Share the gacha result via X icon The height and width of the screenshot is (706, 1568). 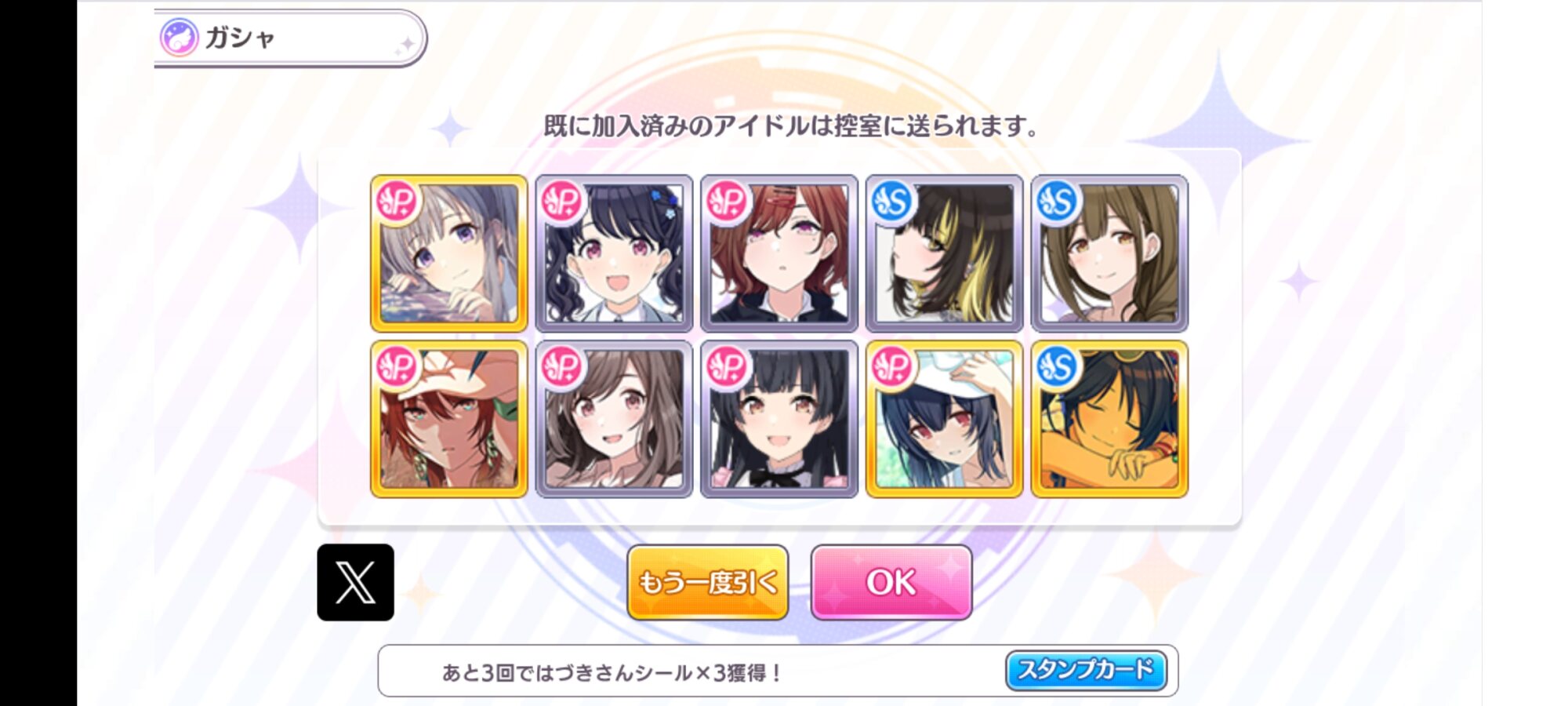355,582
